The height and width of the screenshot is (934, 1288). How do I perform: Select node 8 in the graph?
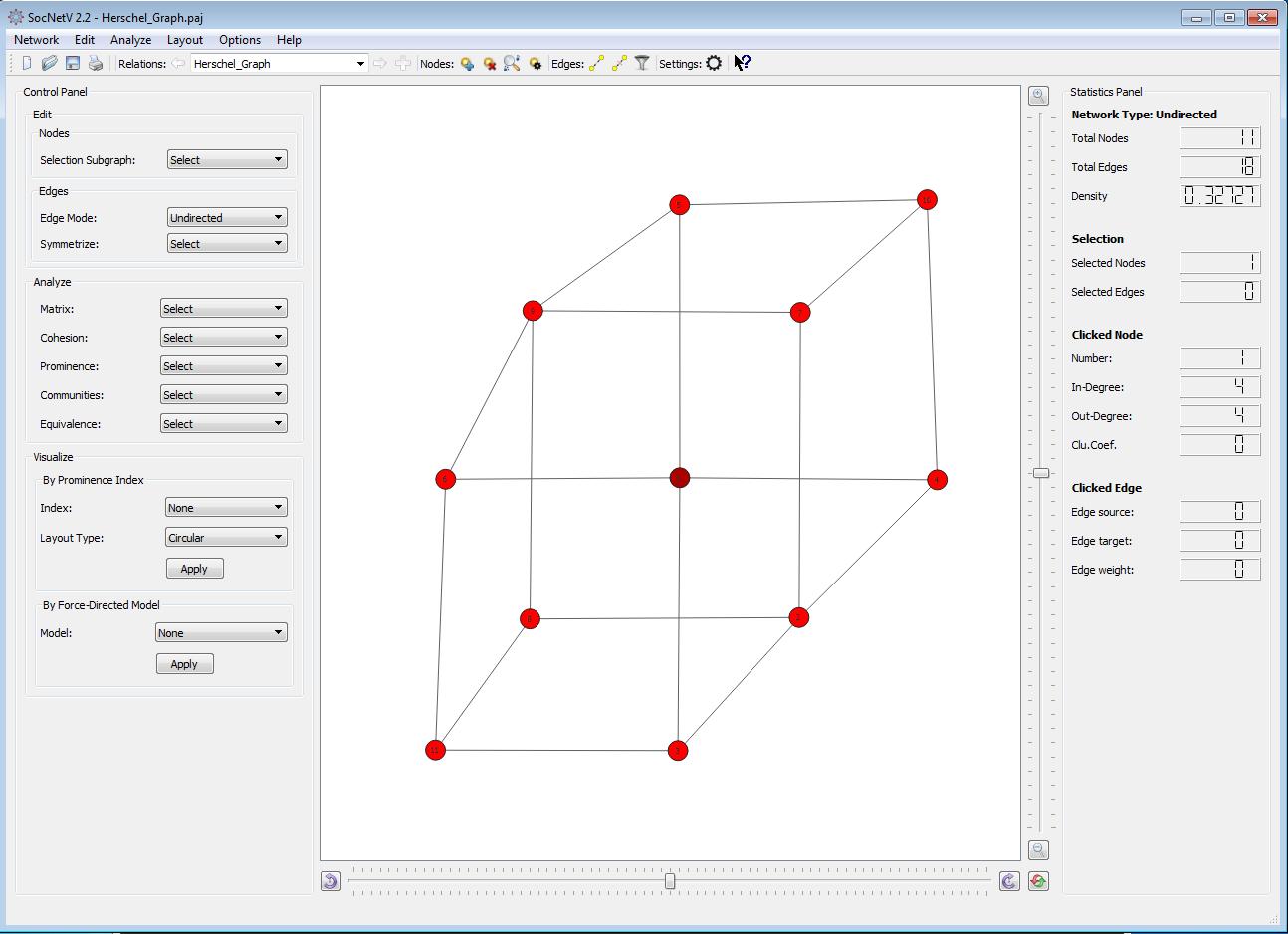coord(530,619)
